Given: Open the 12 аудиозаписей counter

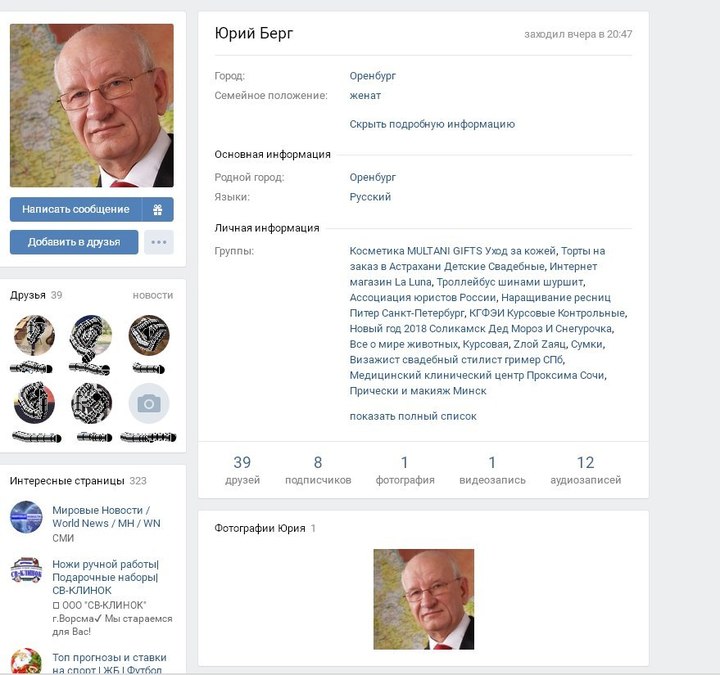Looking at the screenshot, I should (x=585, y=470).
